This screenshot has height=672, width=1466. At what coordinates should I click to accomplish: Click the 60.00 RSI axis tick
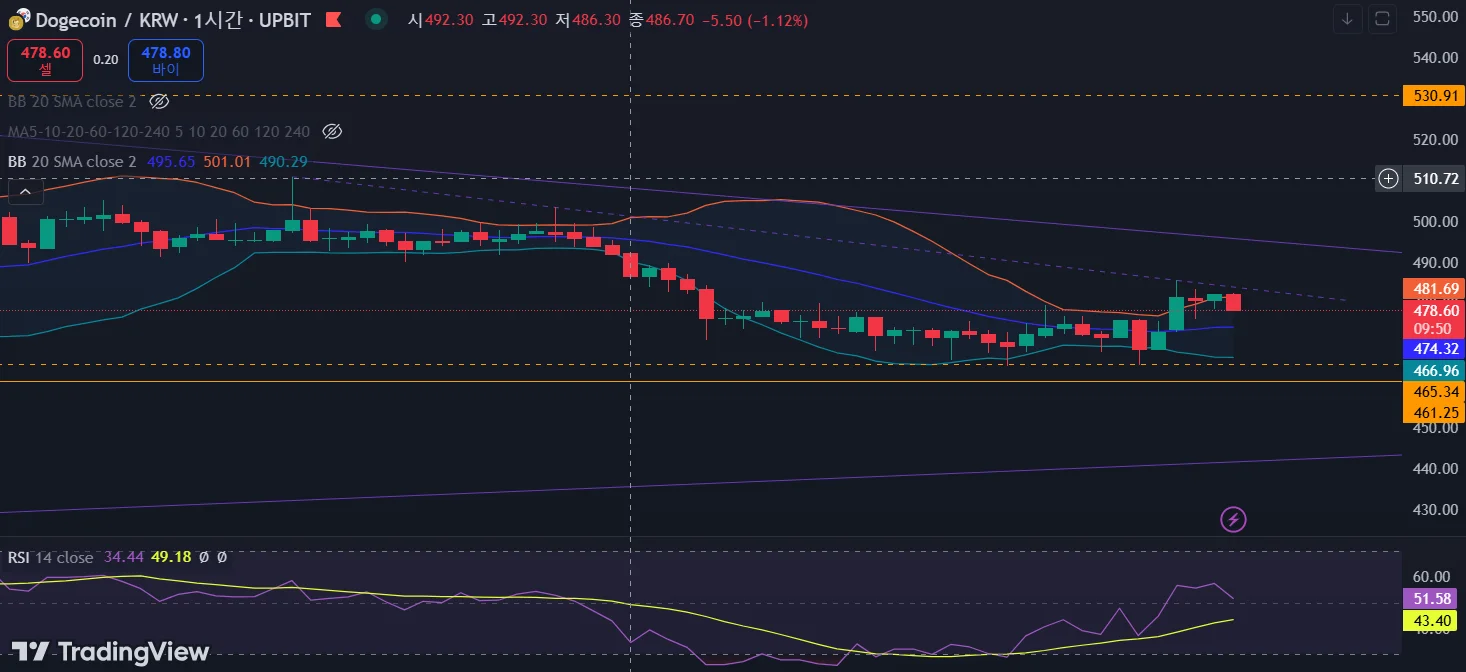1433,577
